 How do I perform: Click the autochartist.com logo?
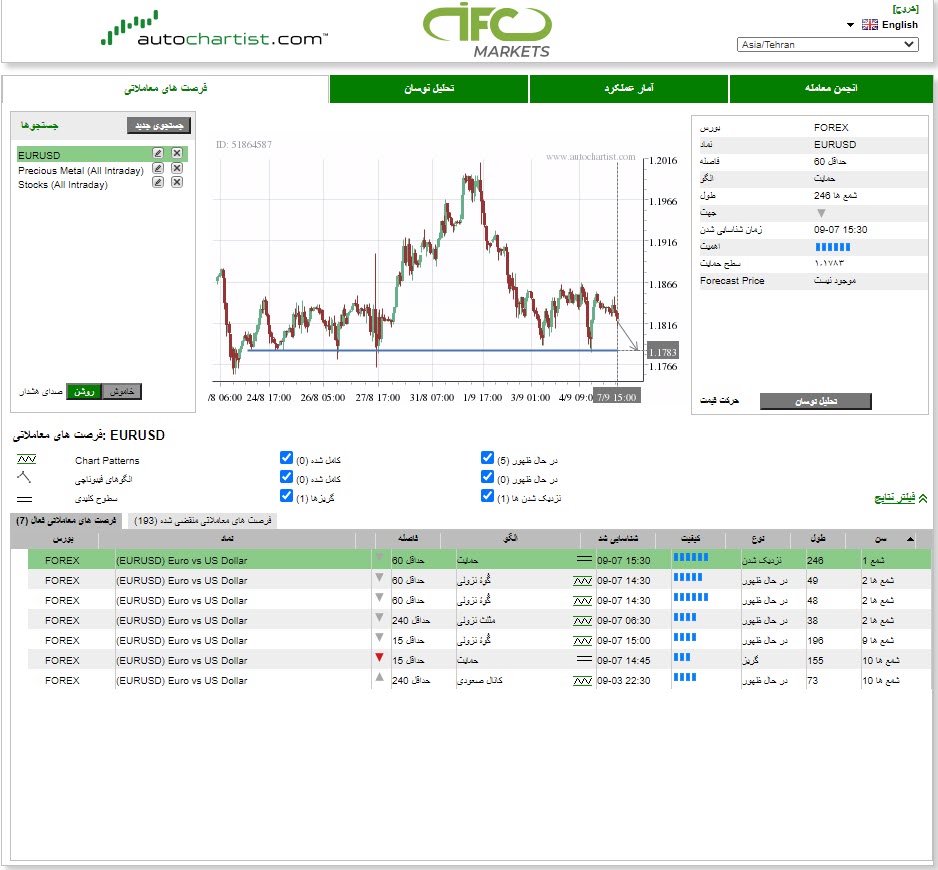(214, 29)
